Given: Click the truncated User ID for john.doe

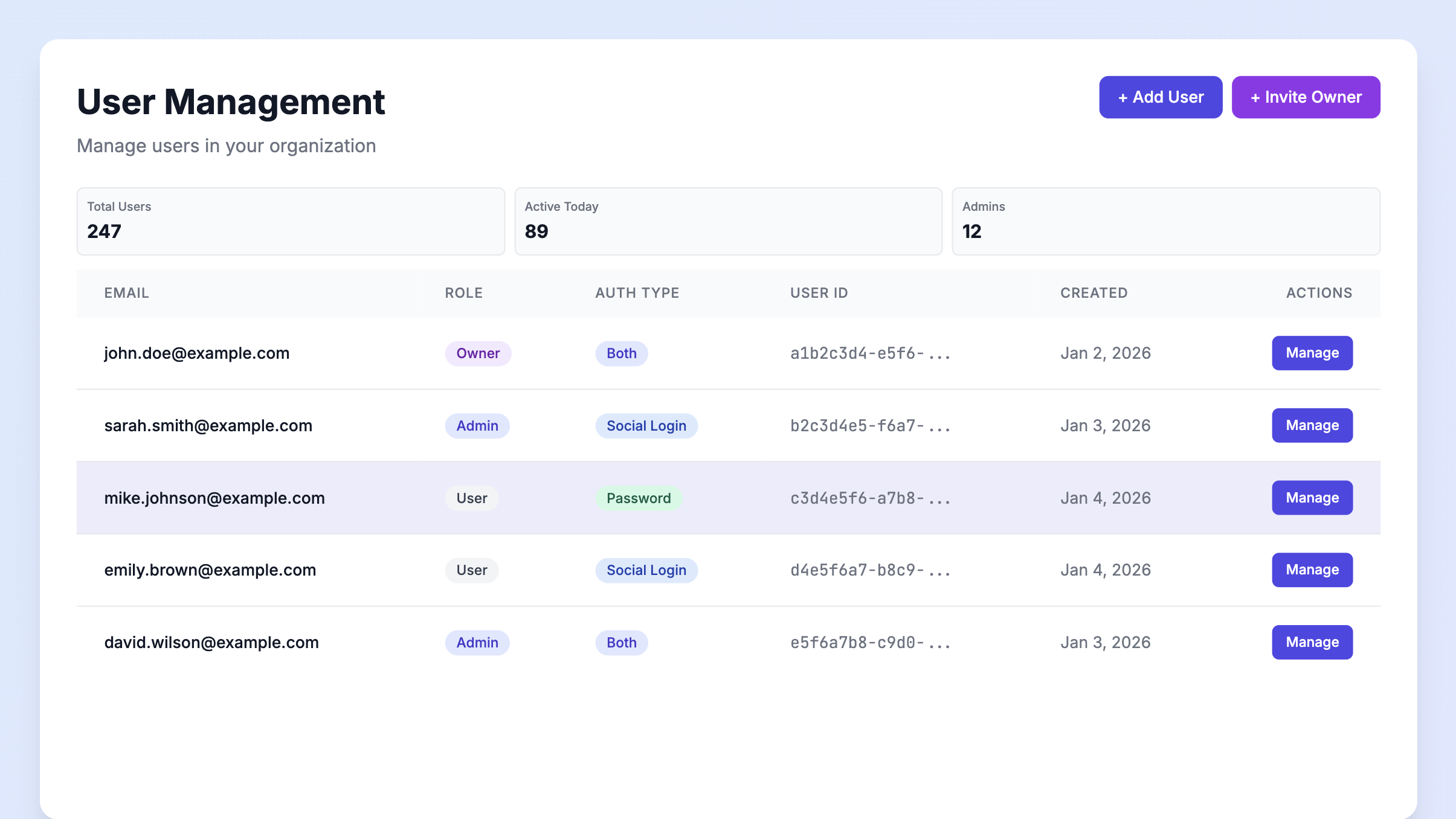Looking at the screenshot, I should 870,353.
